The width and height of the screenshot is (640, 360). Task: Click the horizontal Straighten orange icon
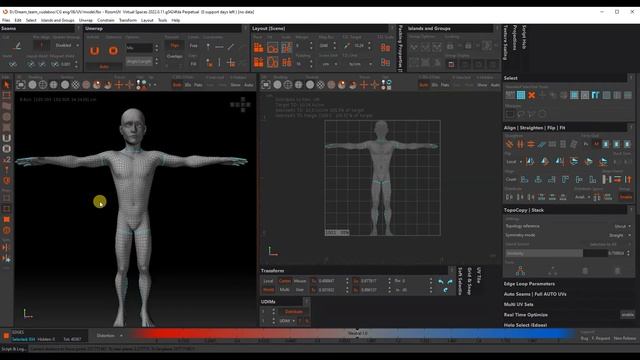click(531, 144)
